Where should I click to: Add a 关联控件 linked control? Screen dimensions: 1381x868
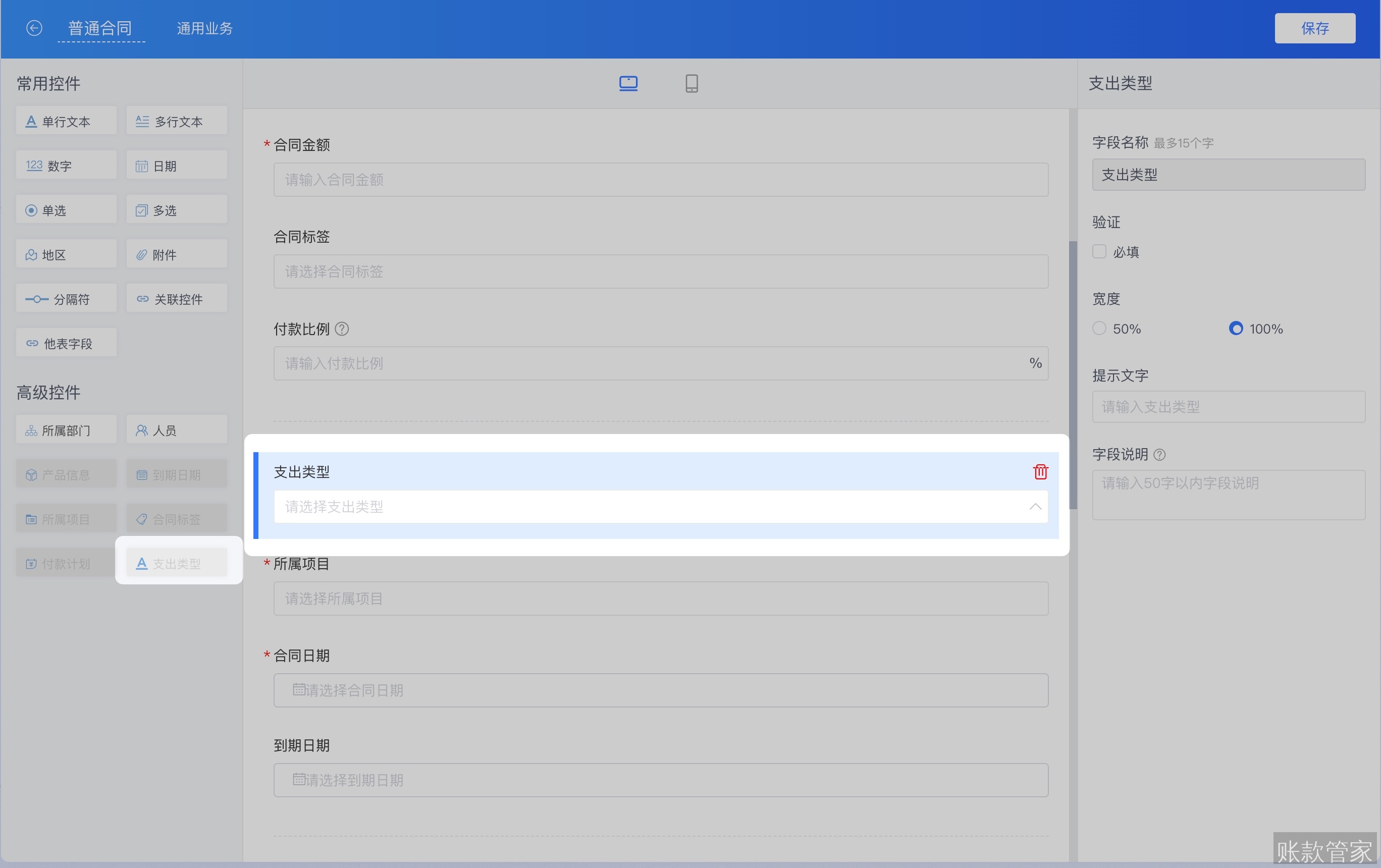coord(177,299)
